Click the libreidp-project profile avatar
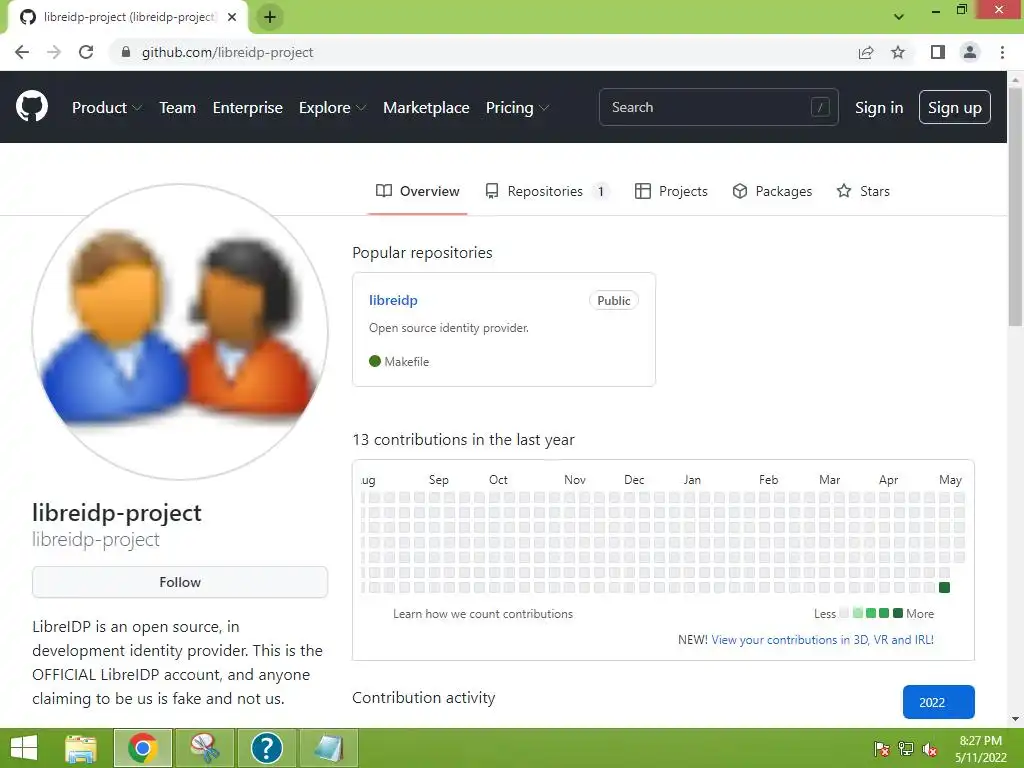Screen dimensions: 1024x768 180,332
